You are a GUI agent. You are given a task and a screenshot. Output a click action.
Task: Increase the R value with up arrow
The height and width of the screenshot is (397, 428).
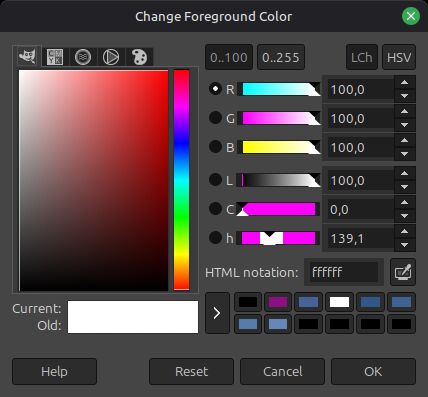pyautogui.click(x=405, y=83)
